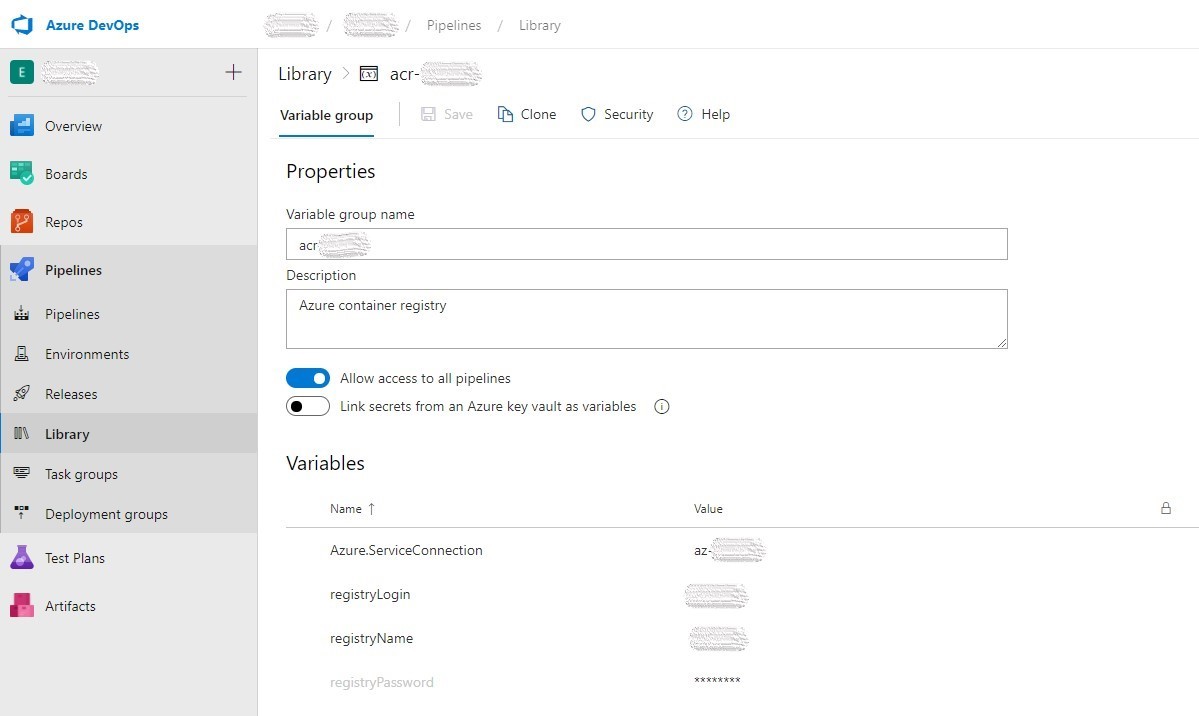
Task: Click the lock icon in Variables header
Action: 1165,508
